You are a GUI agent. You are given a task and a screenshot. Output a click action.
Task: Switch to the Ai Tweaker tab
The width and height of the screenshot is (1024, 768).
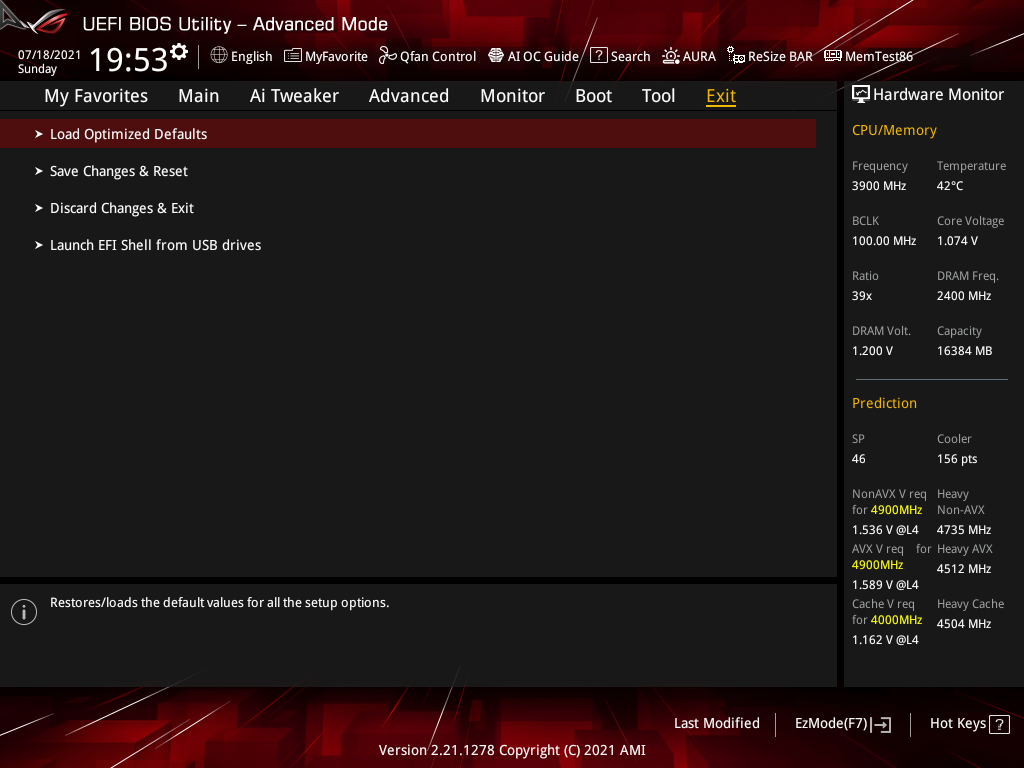coord(294,95)
